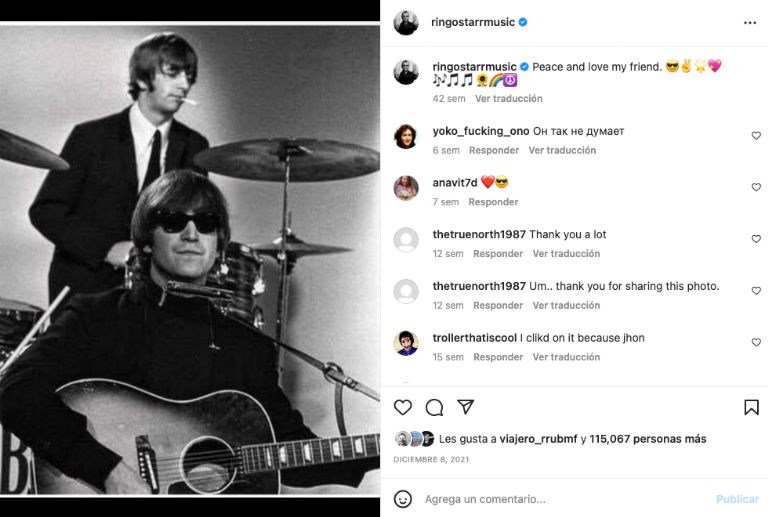Save post with the bookmark icon
768x517 pixels.
click(751, 407)
